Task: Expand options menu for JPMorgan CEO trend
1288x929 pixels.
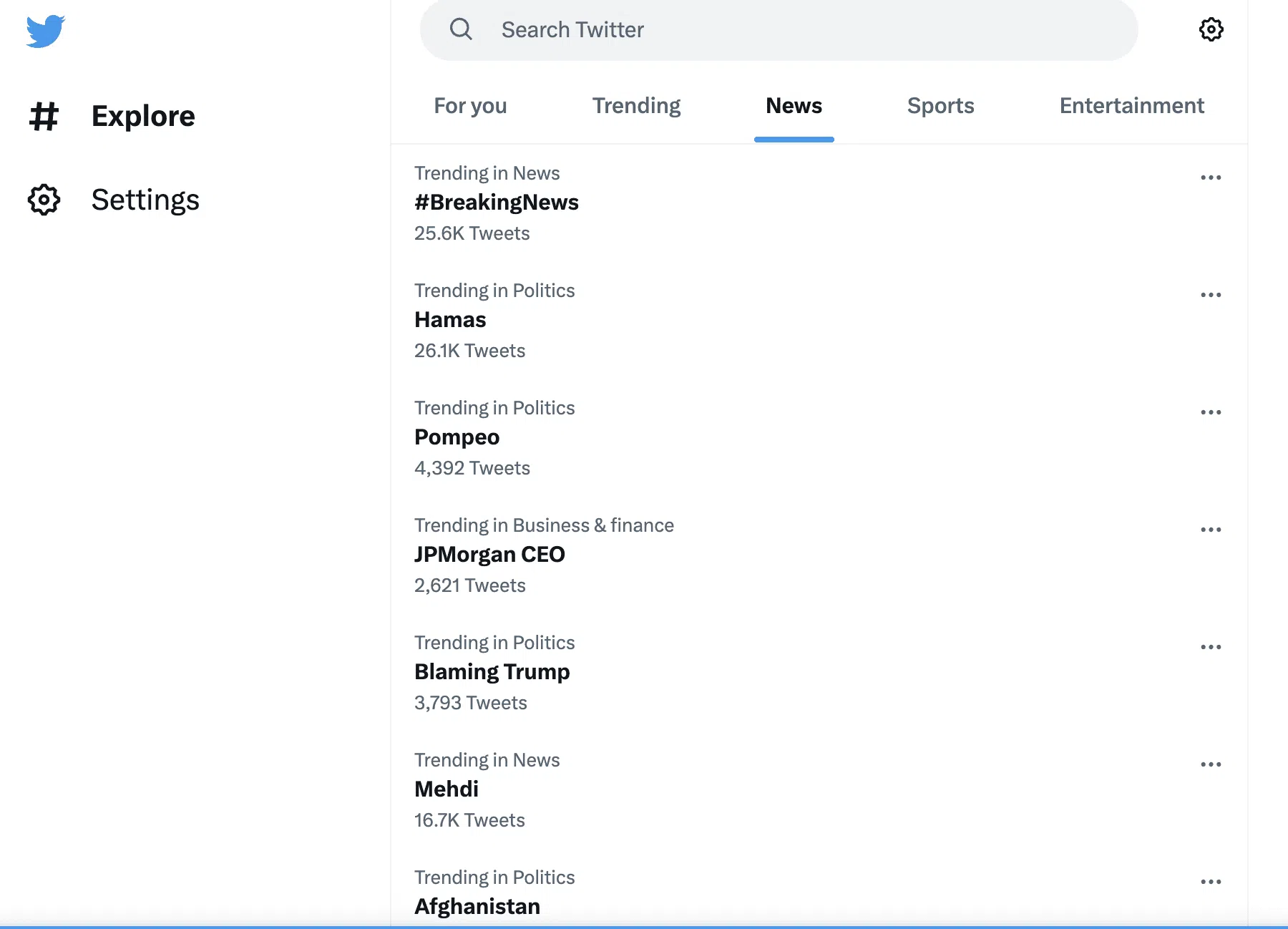Action: tap(1211, 530)
